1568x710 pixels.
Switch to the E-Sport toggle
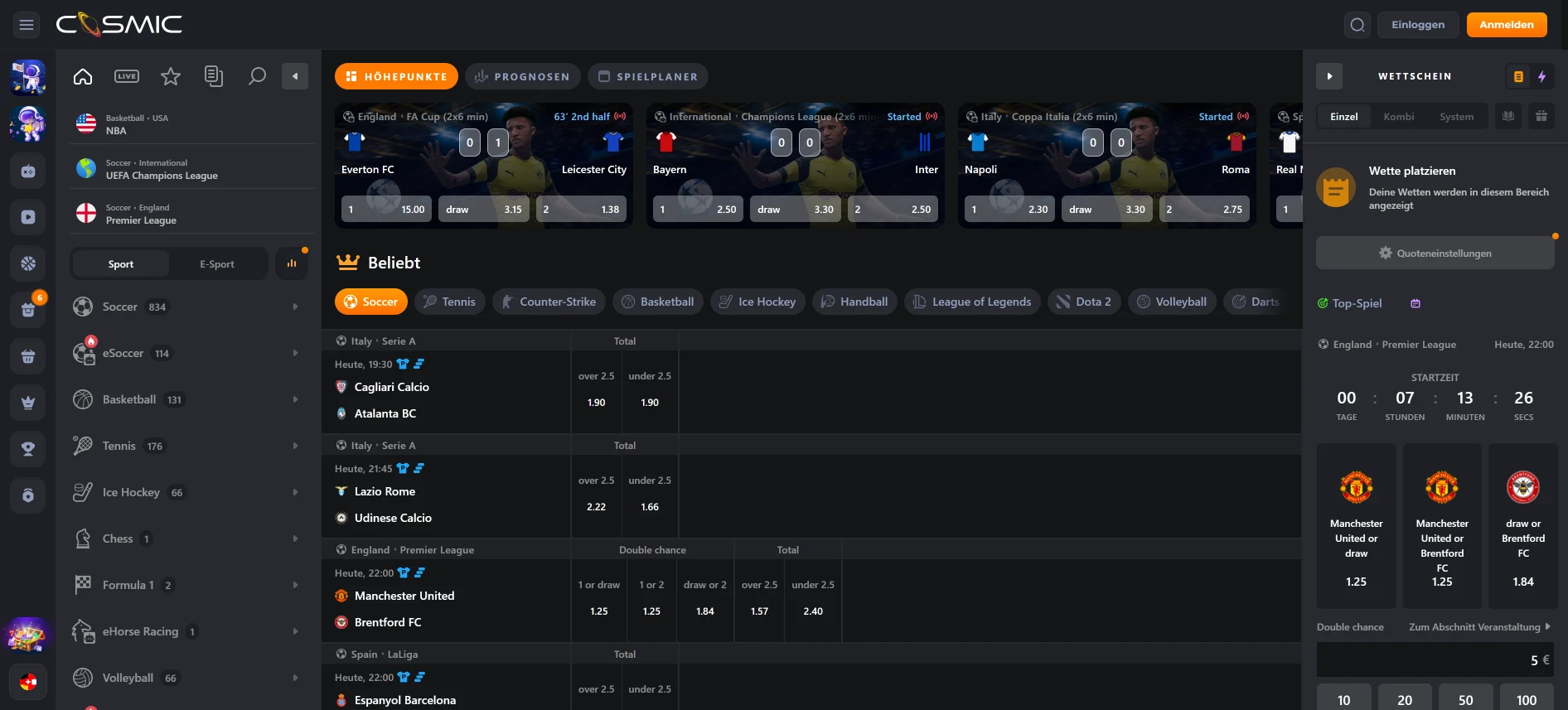pyautogui.click(x=217, y=264)
